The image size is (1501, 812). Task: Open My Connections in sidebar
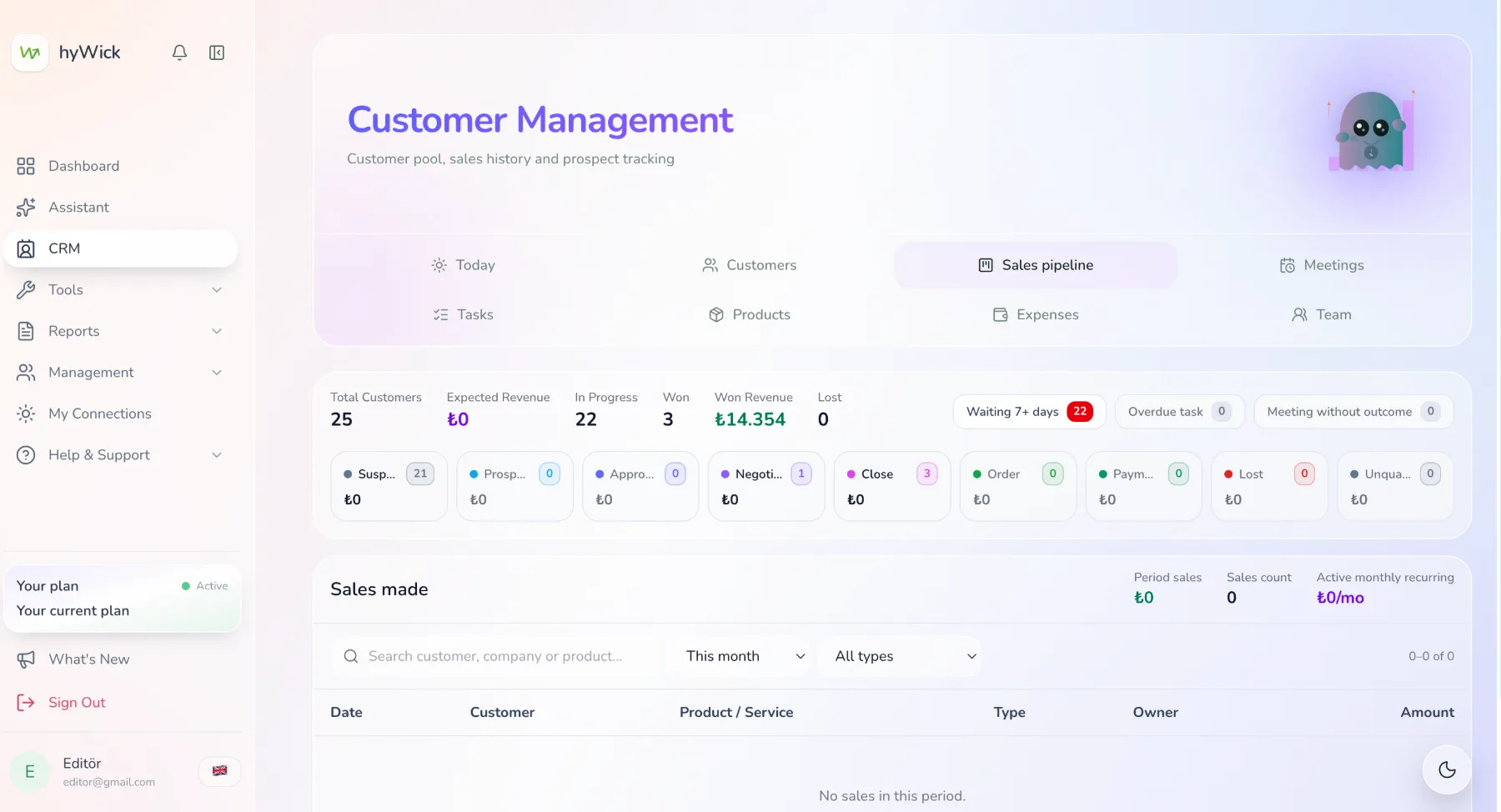pos(121,414)
